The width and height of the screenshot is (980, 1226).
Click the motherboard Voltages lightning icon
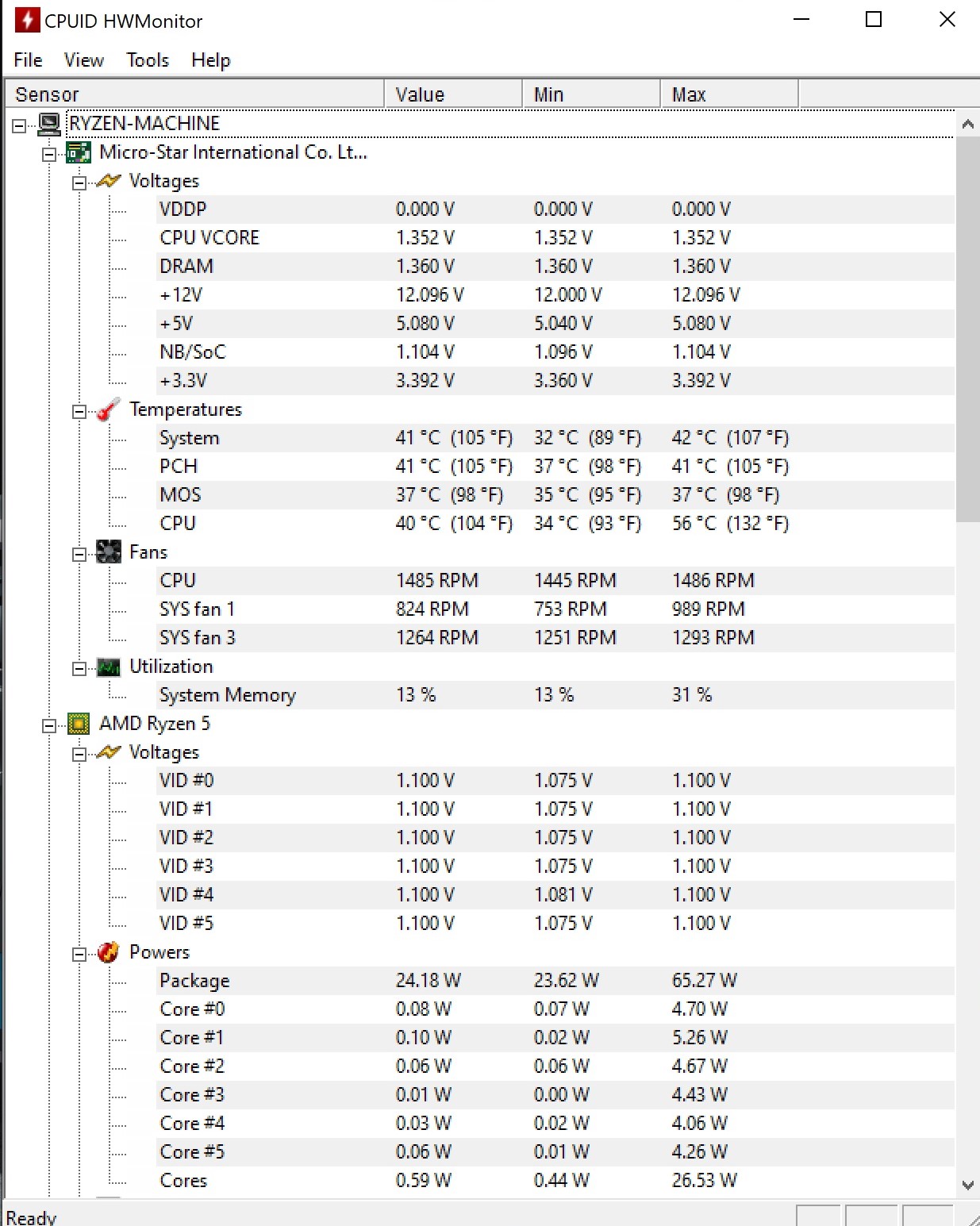(108, 181)
